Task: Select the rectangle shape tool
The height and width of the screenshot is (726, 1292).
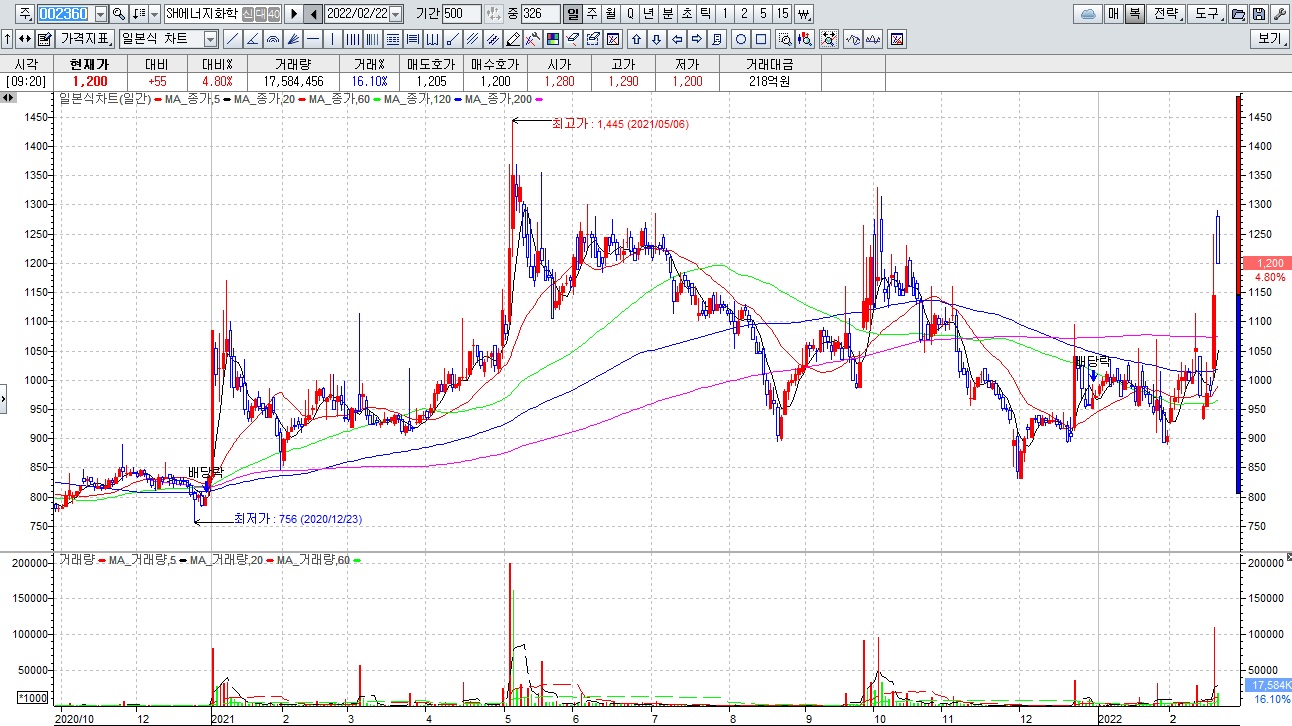Action: coord(761,39)
